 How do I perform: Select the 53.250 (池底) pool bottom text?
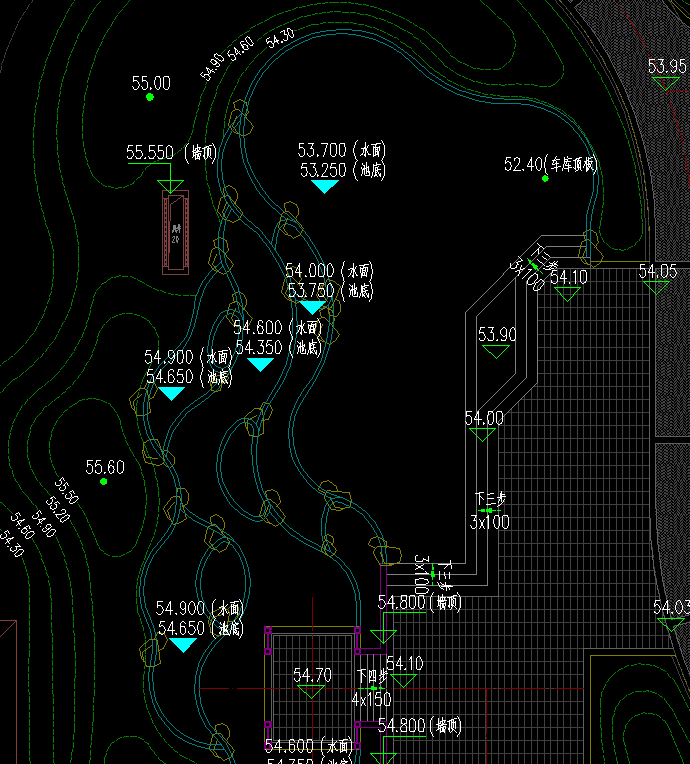pyautogui.click(x=343, y=170)
